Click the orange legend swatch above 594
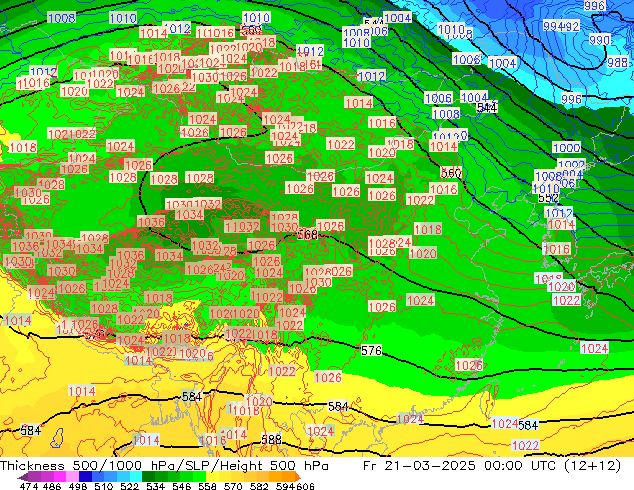 point(289,477)
